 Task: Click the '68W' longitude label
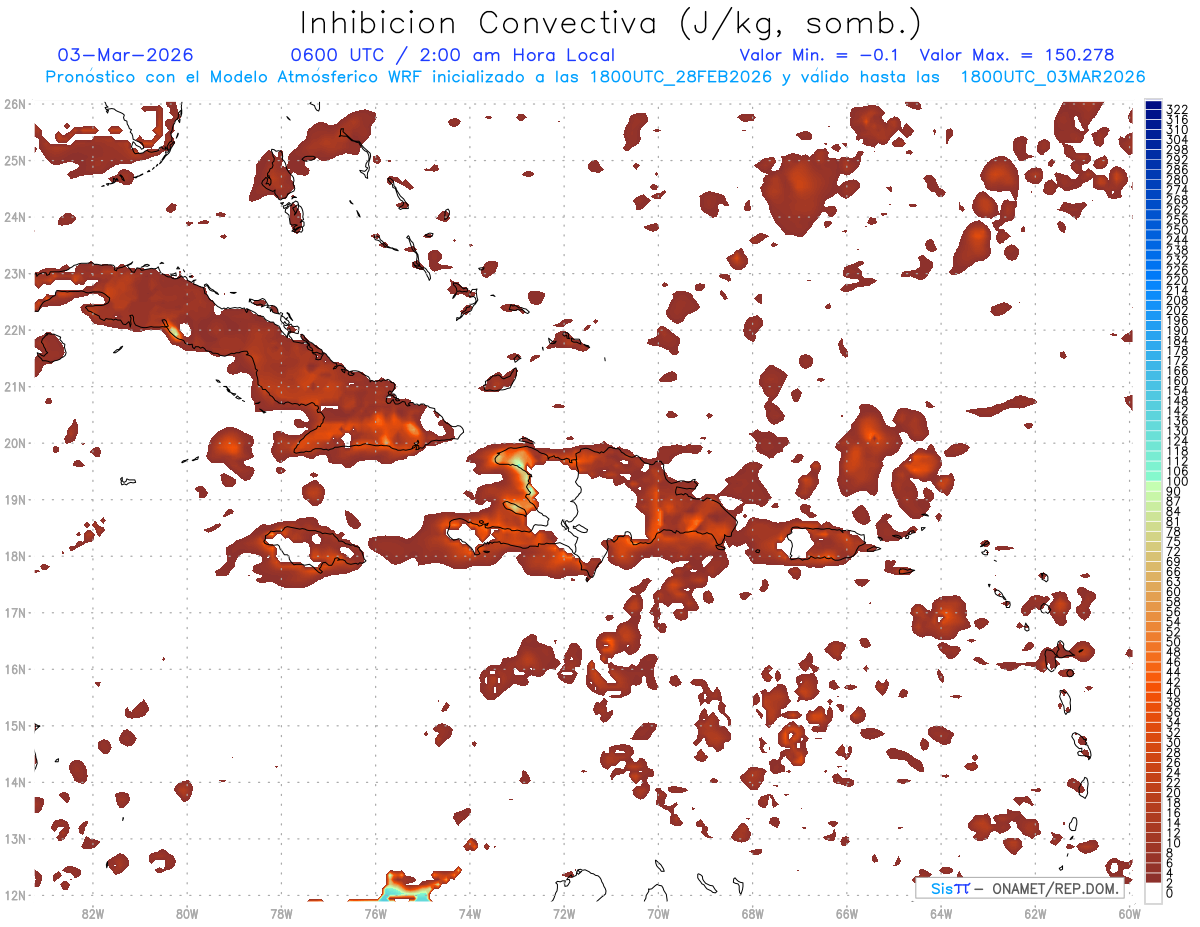(x=753, y=914)
